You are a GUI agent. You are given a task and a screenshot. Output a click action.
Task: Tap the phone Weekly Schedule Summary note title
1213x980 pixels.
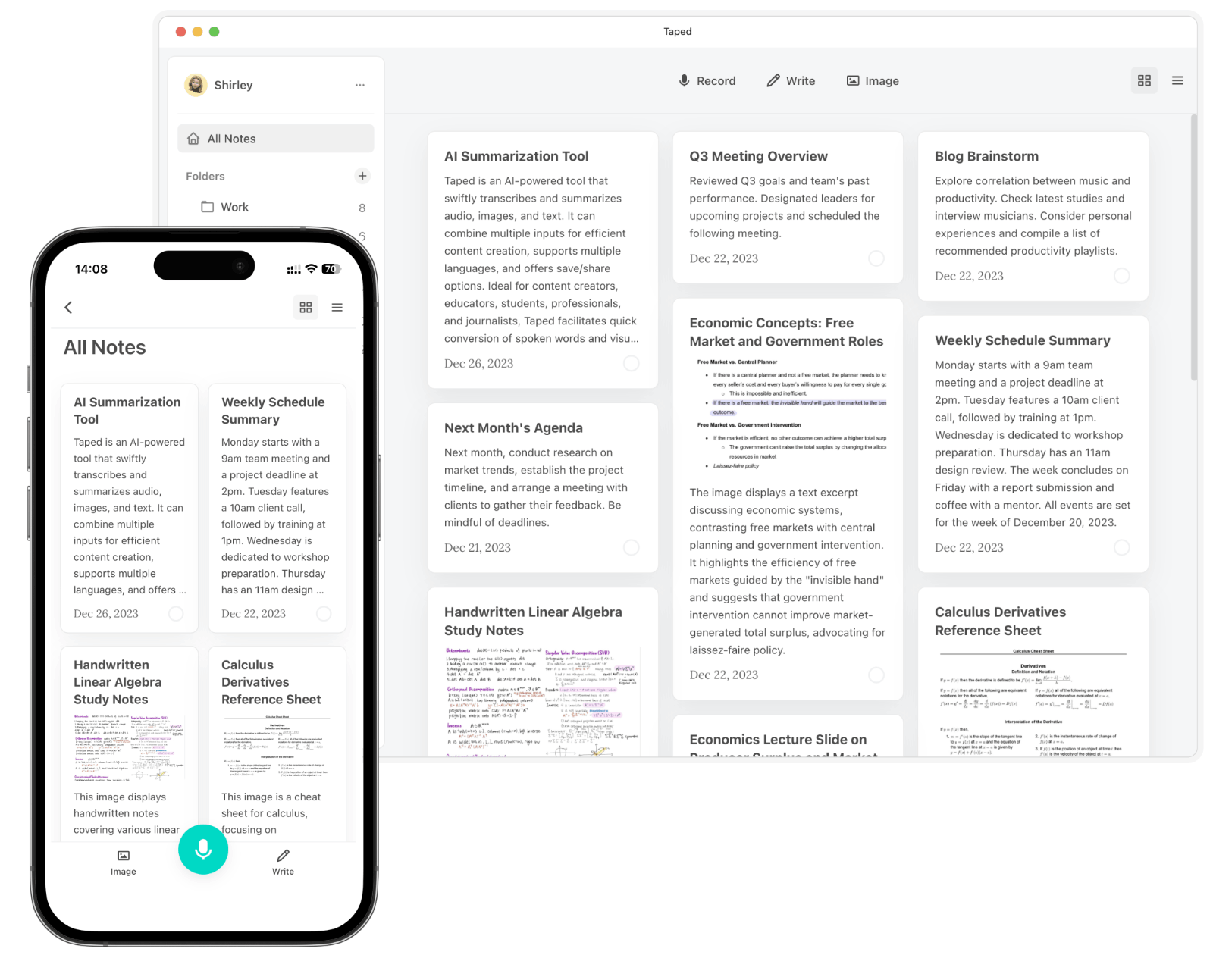273,411
